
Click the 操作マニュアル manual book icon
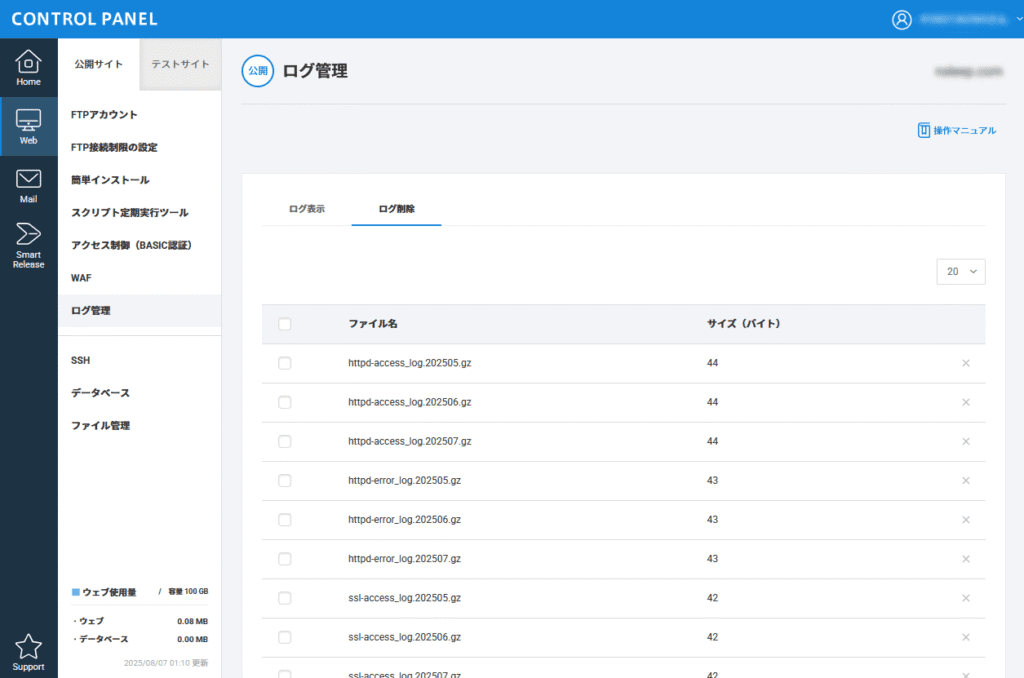point(923,130)
